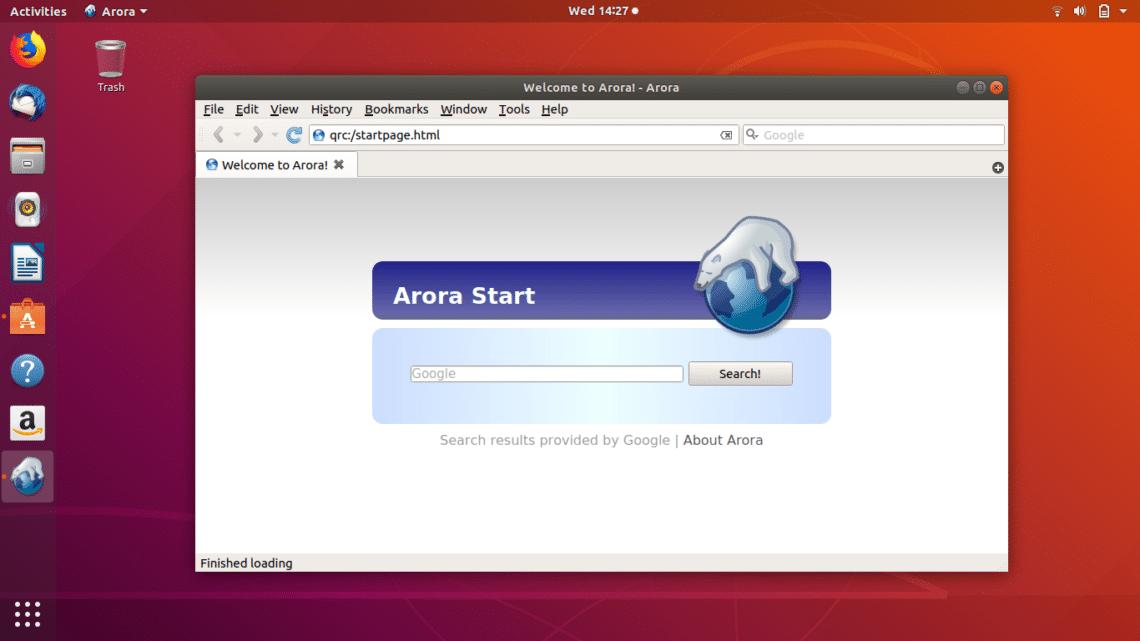
Task: Open the Back button history dropdown arrow
Action: pos(236,134)
